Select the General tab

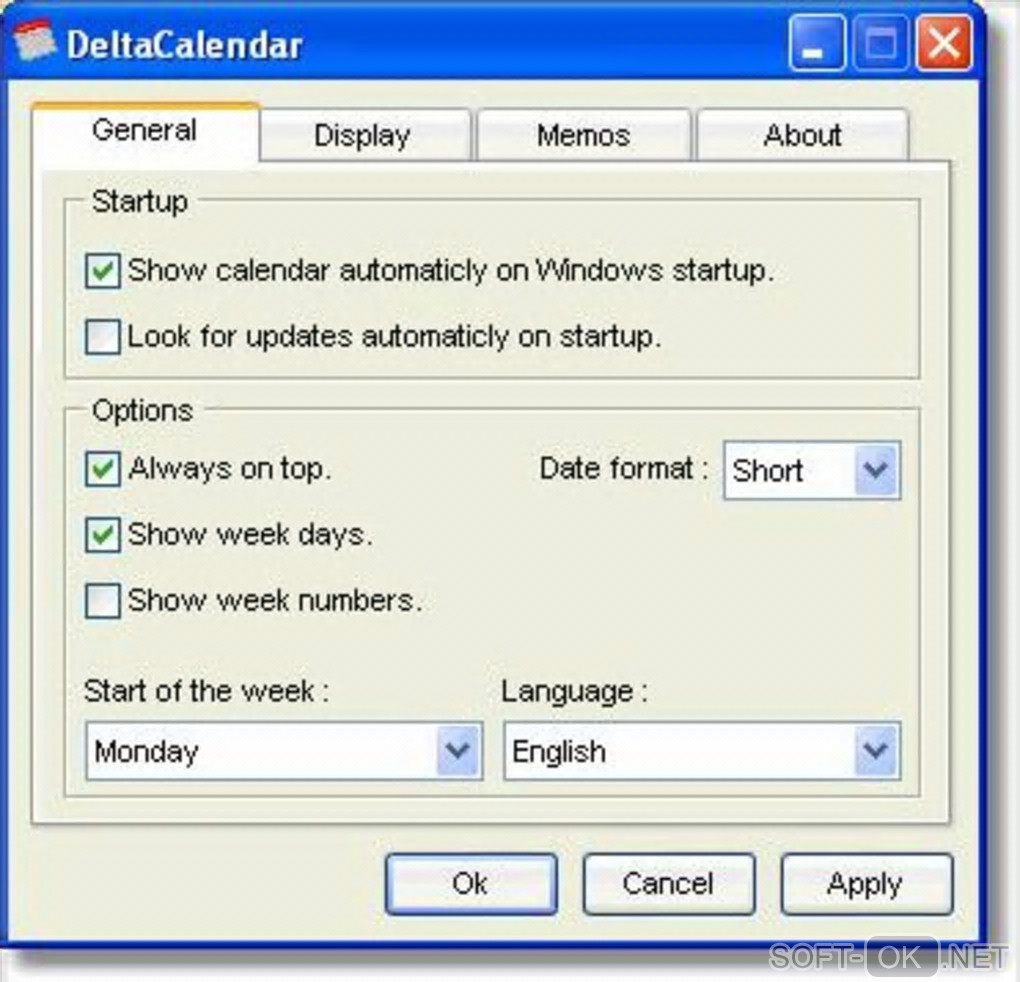pos(144,131)
